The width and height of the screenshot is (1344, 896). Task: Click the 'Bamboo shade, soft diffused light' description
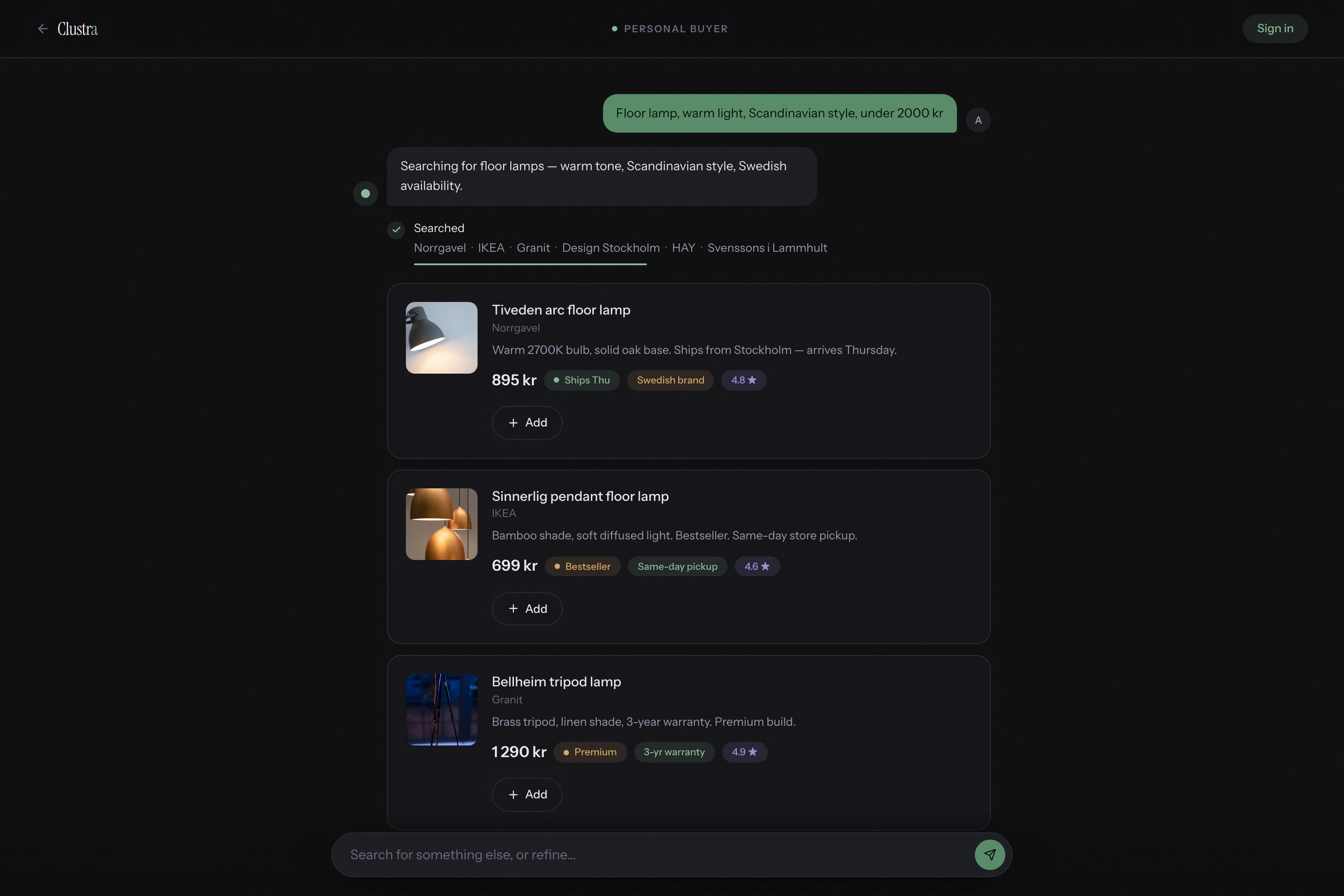click(x=674, y=535)
